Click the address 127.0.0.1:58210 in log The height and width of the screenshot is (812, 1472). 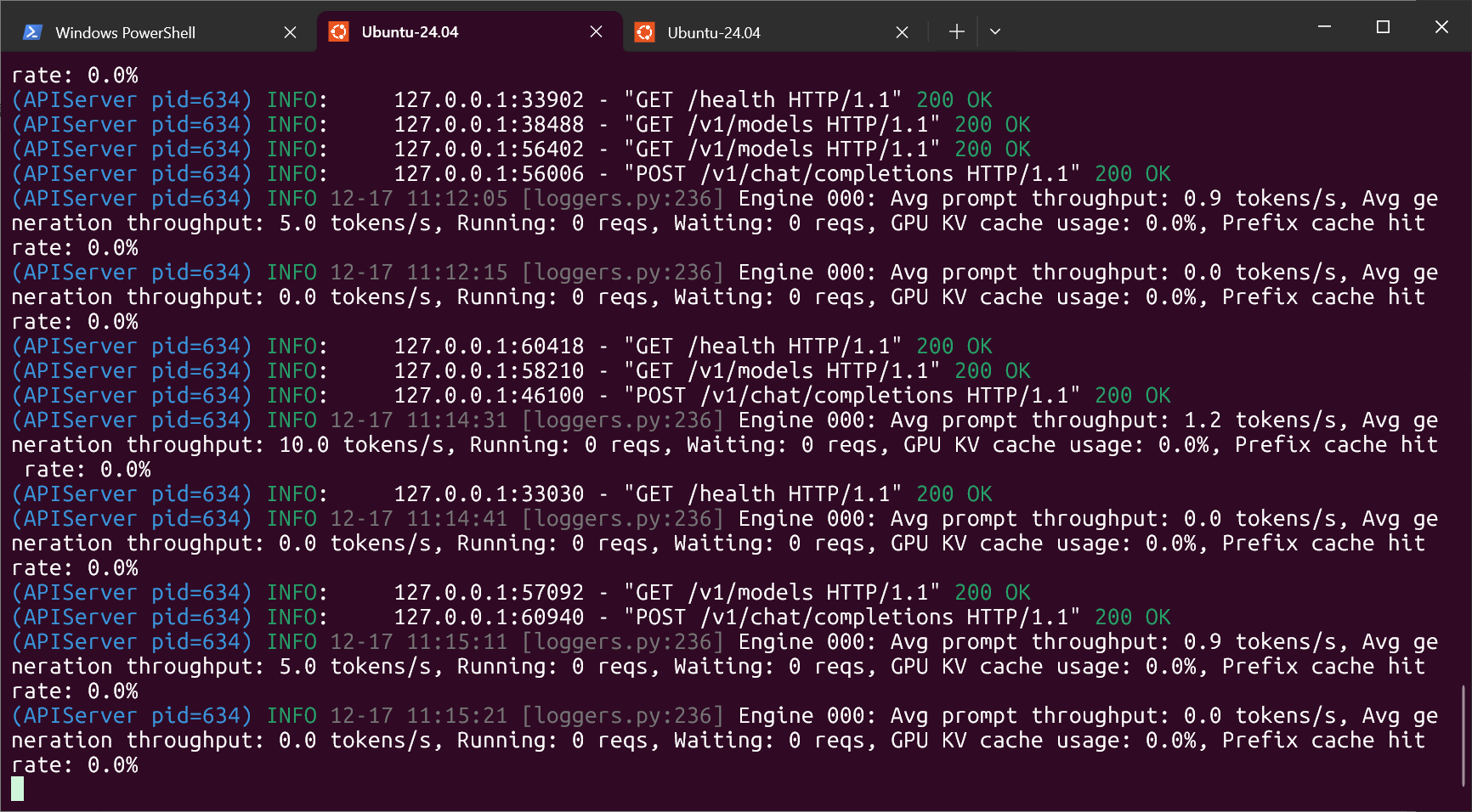(x=489, y=371)
